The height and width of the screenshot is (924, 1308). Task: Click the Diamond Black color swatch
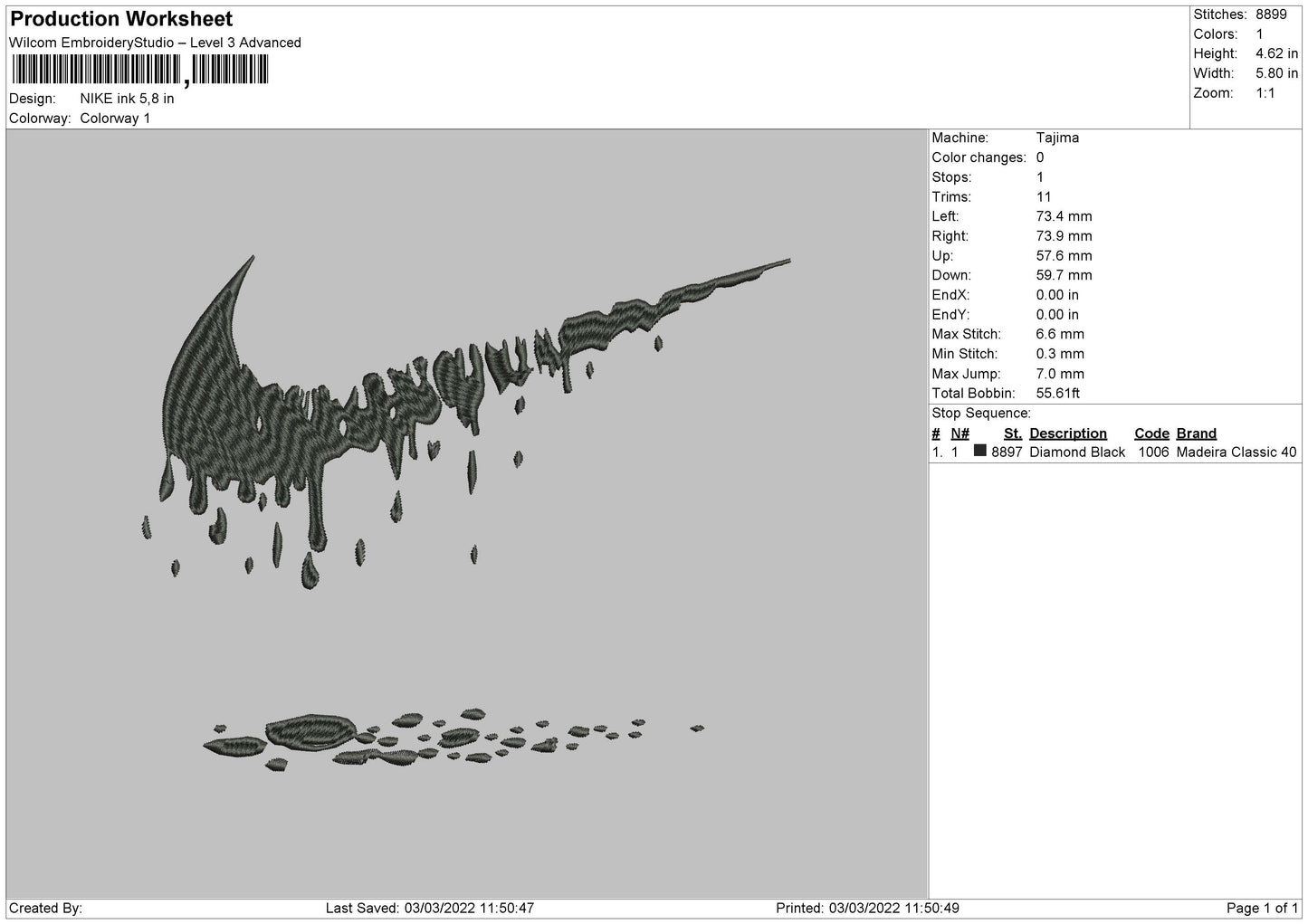980,451
